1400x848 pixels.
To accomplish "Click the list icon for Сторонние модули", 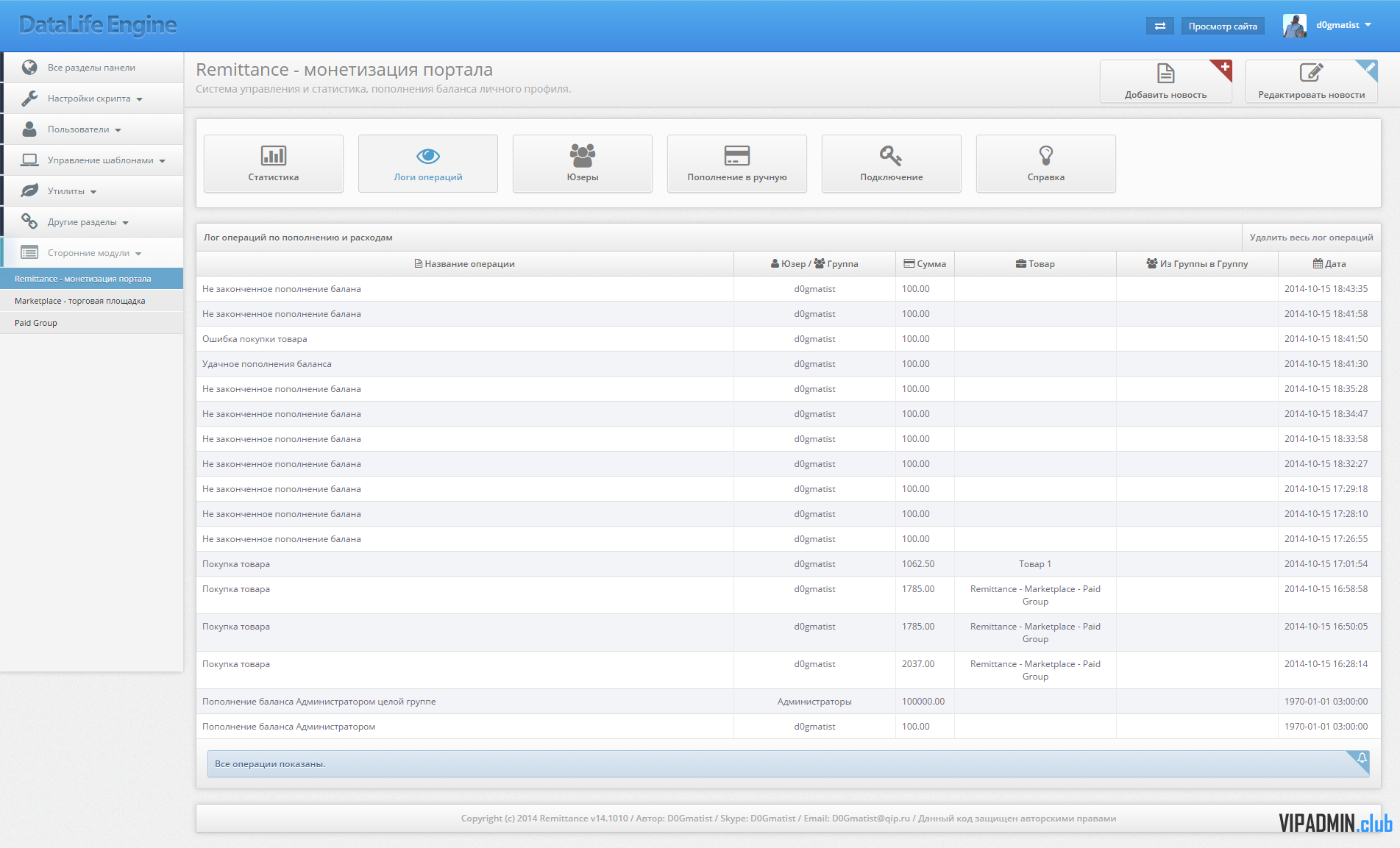I will coord(29,252).
